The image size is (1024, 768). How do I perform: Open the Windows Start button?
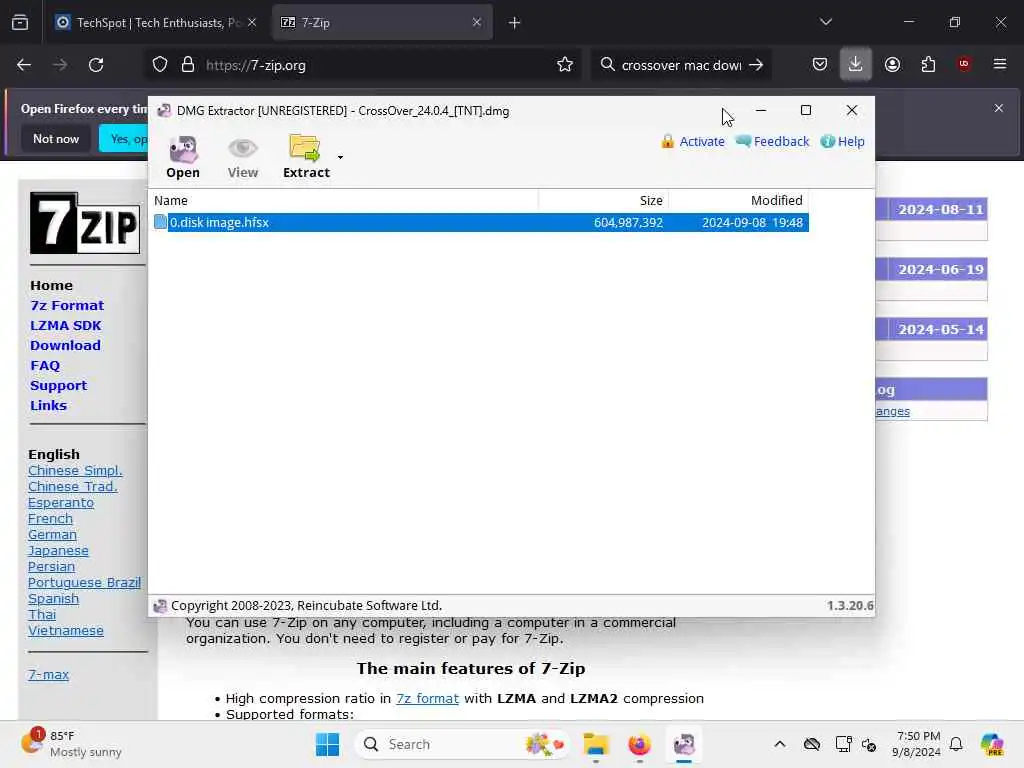[327, 744]
